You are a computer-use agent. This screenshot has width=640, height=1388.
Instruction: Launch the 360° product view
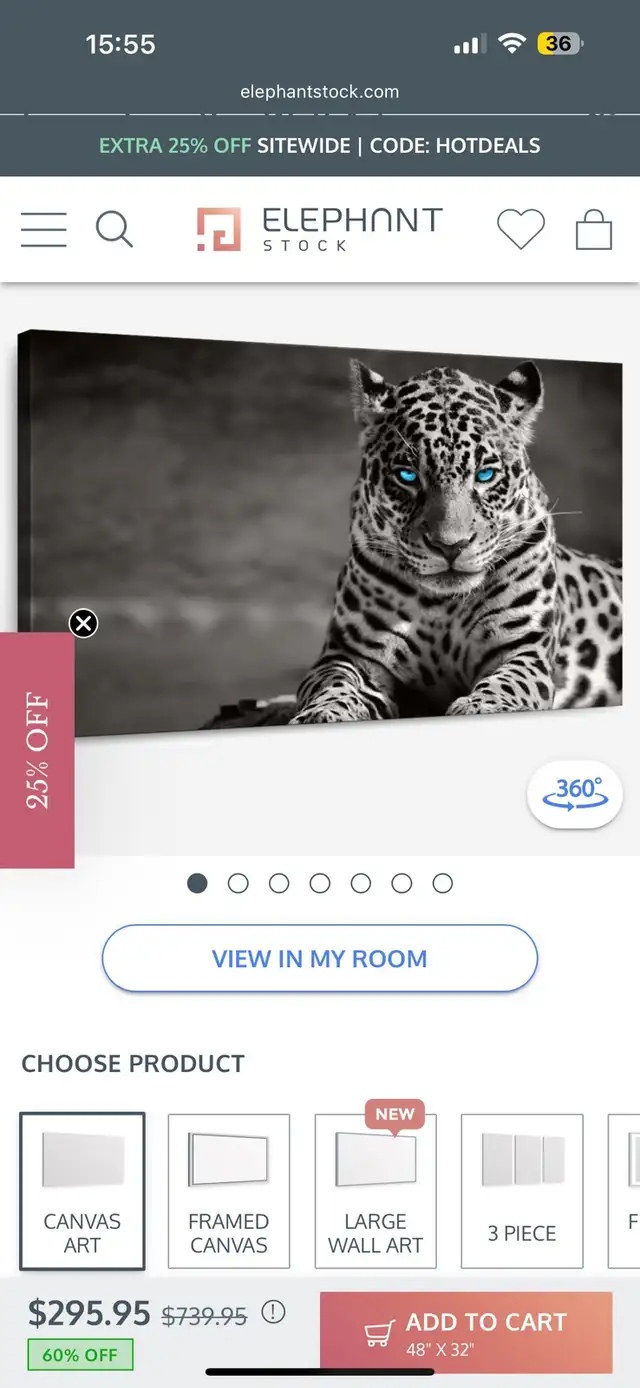click(x=575, y=795)
